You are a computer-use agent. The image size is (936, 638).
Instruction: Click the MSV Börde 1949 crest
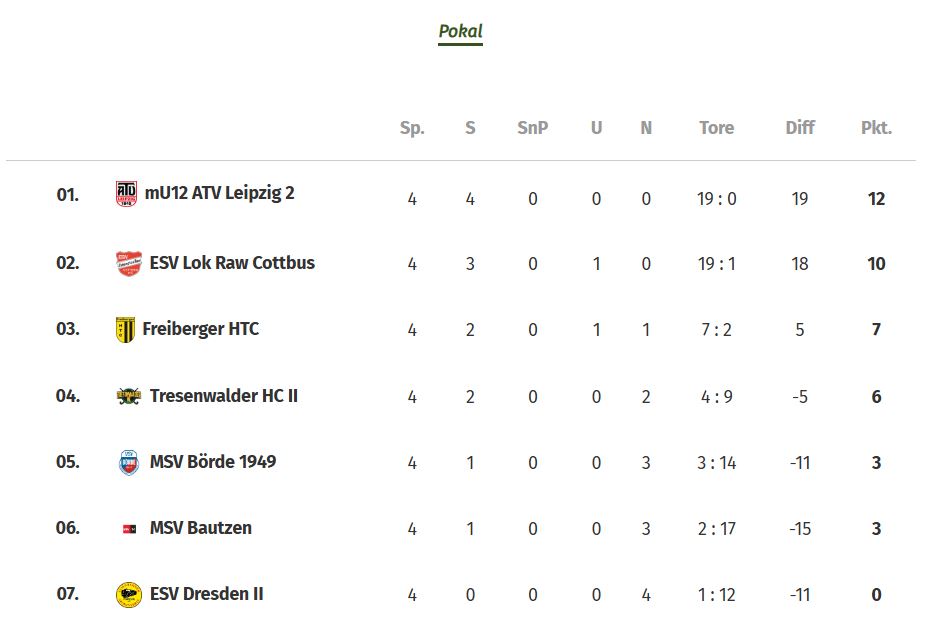point(129,463)
